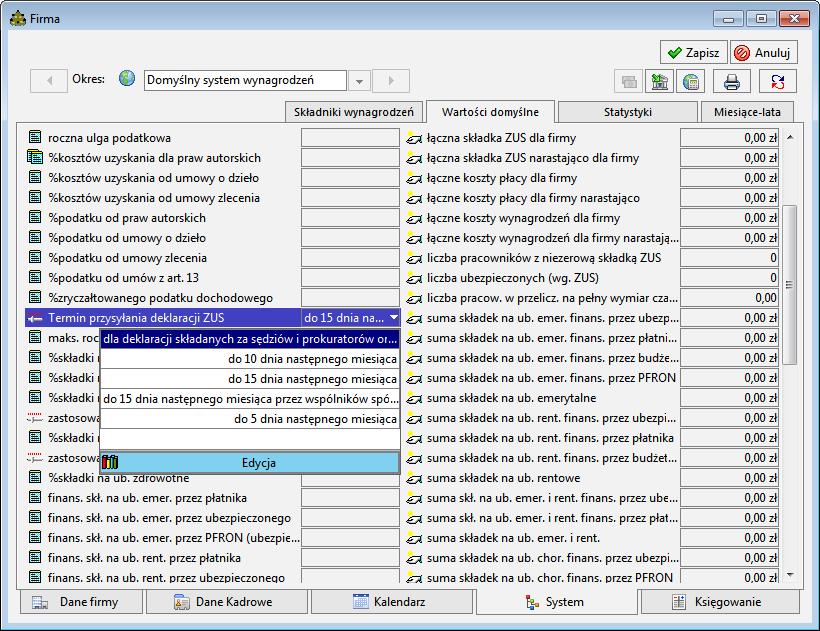
Task: Click the printer icon in toolbar
Action: click(731, 82)
